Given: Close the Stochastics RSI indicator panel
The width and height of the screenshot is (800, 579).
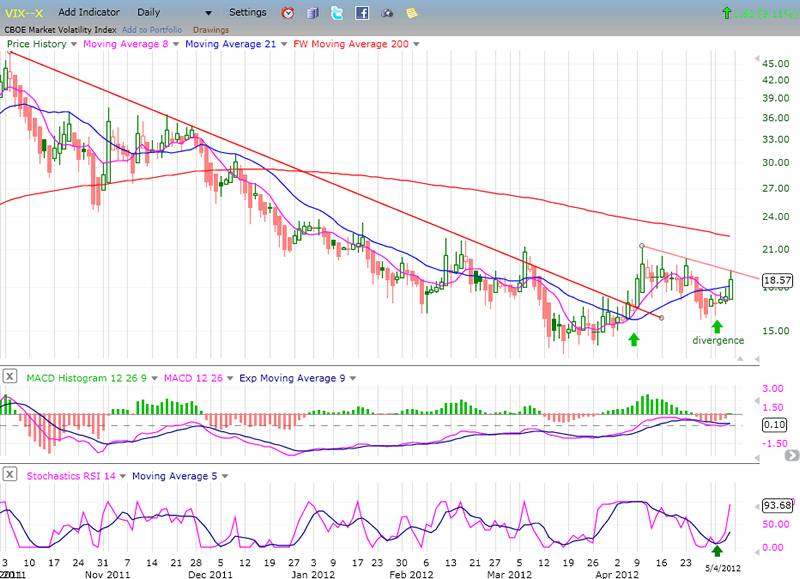Looking at the screenshot, I should [11, 474].
